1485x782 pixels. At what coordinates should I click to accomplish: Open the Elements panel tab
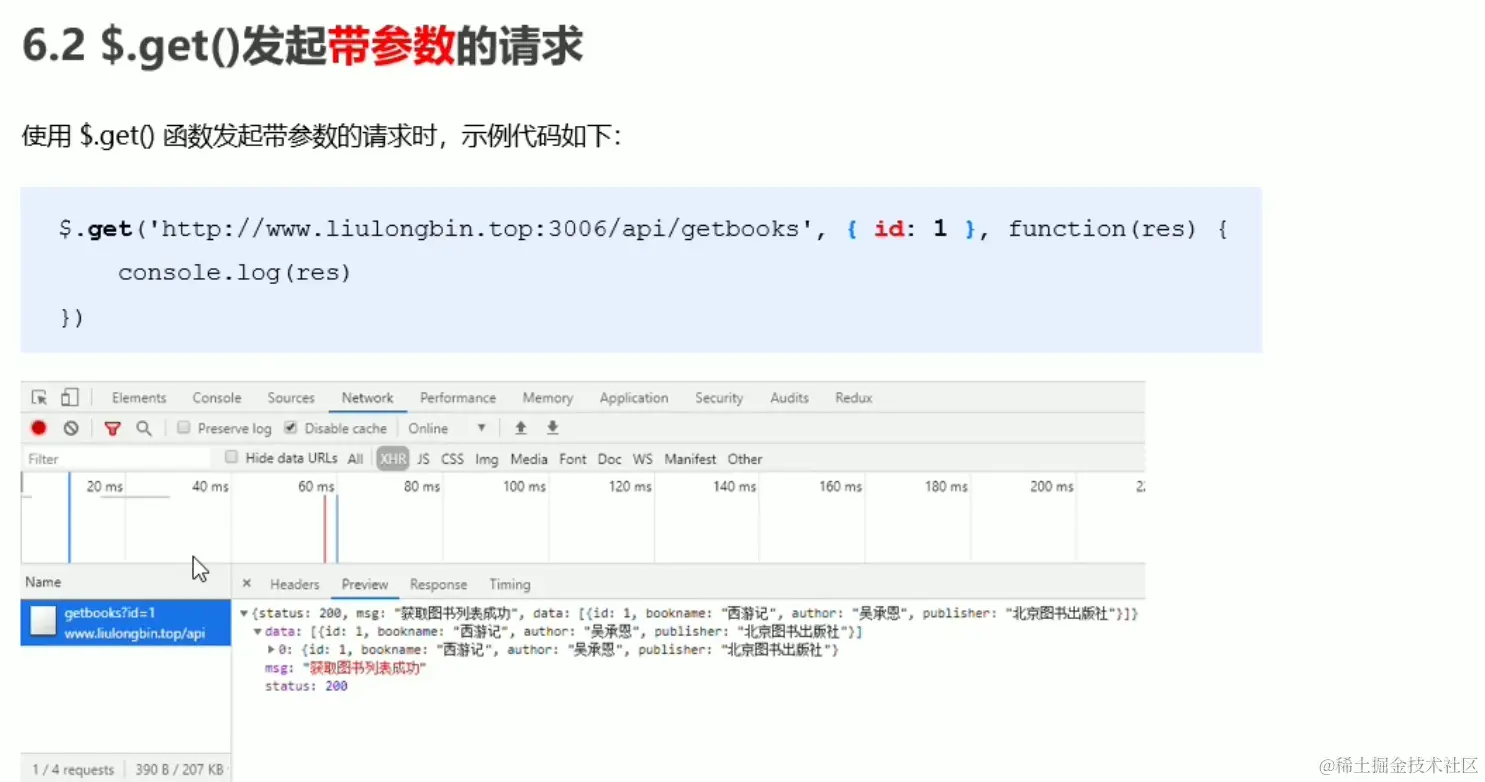pos(139,398)
